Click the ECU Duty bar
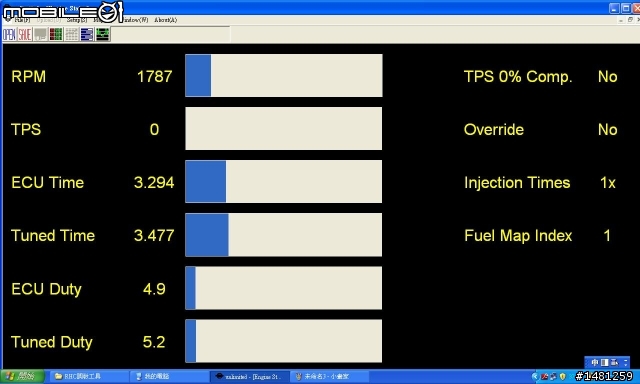 [284, 288]
